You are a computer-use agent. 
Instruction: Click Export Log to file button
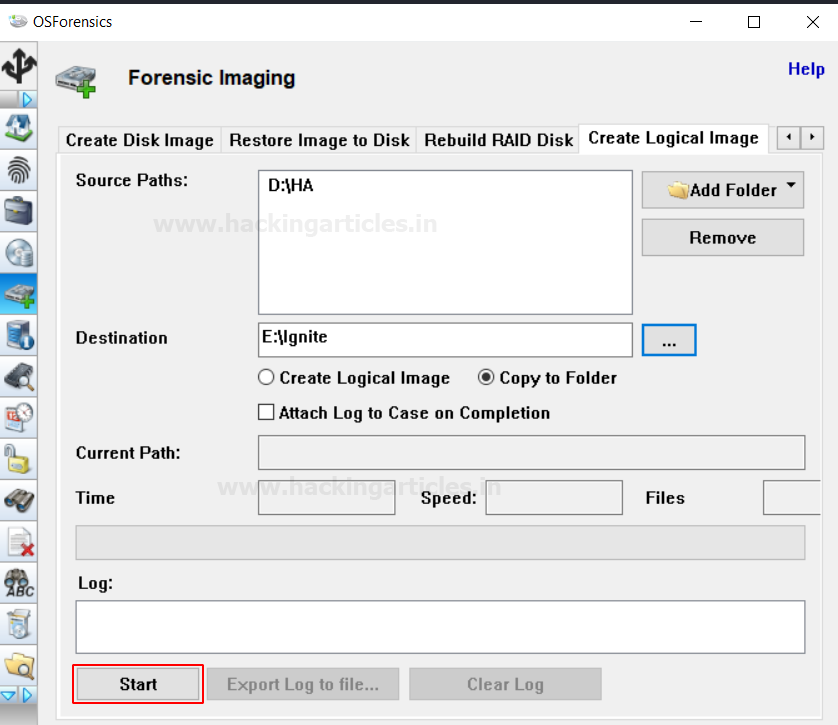[x=303, y=684]
